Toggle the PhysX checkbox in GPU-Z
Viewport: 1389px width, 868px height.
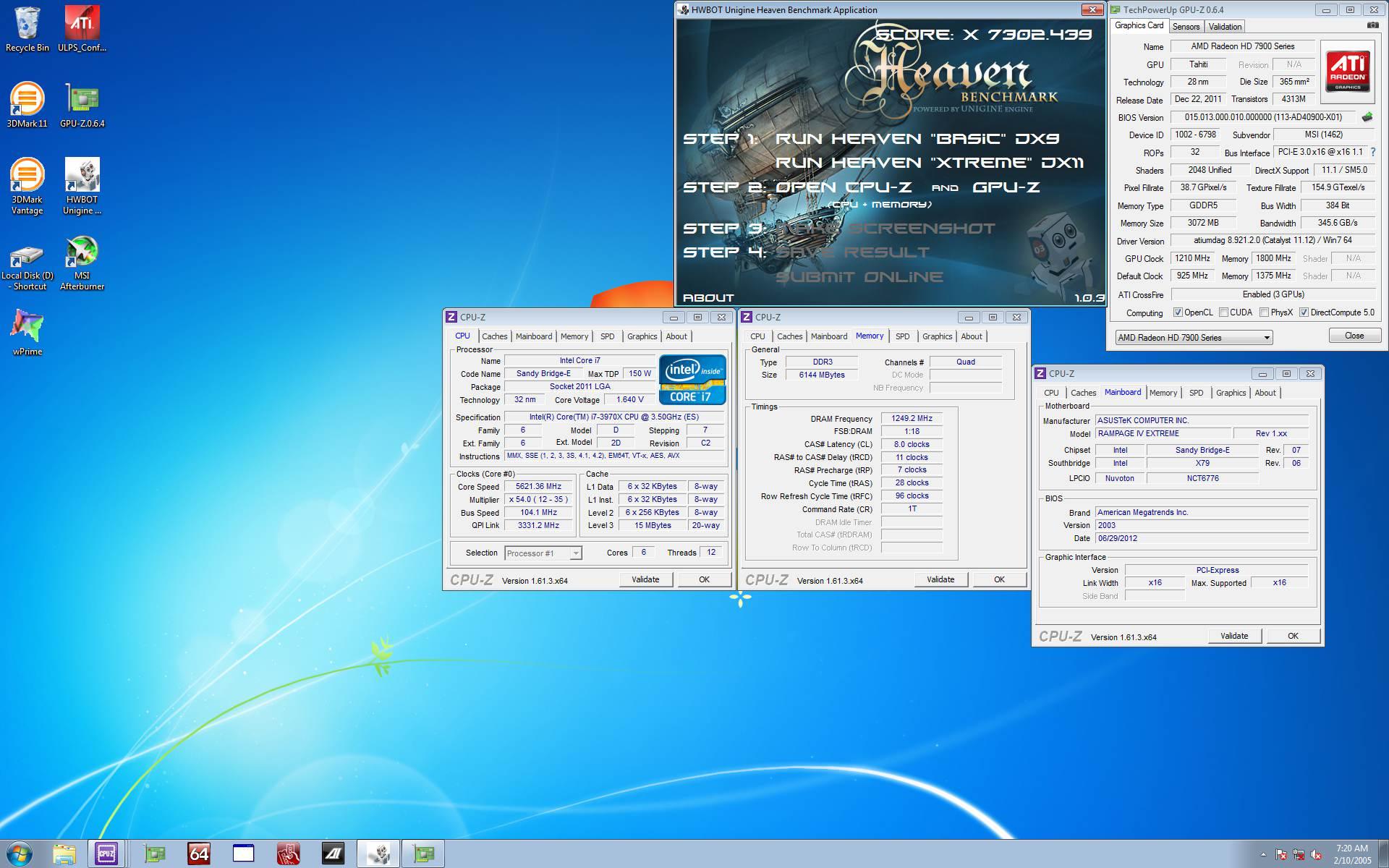(1264, 312)
